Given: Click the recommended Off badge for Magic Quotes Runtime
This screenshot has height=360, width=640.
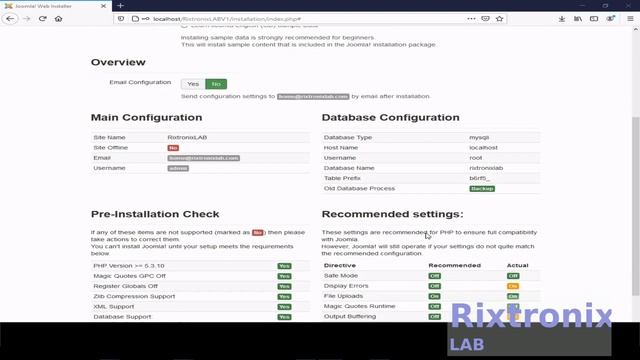Looking at the screenshot, I should (434, 307).
